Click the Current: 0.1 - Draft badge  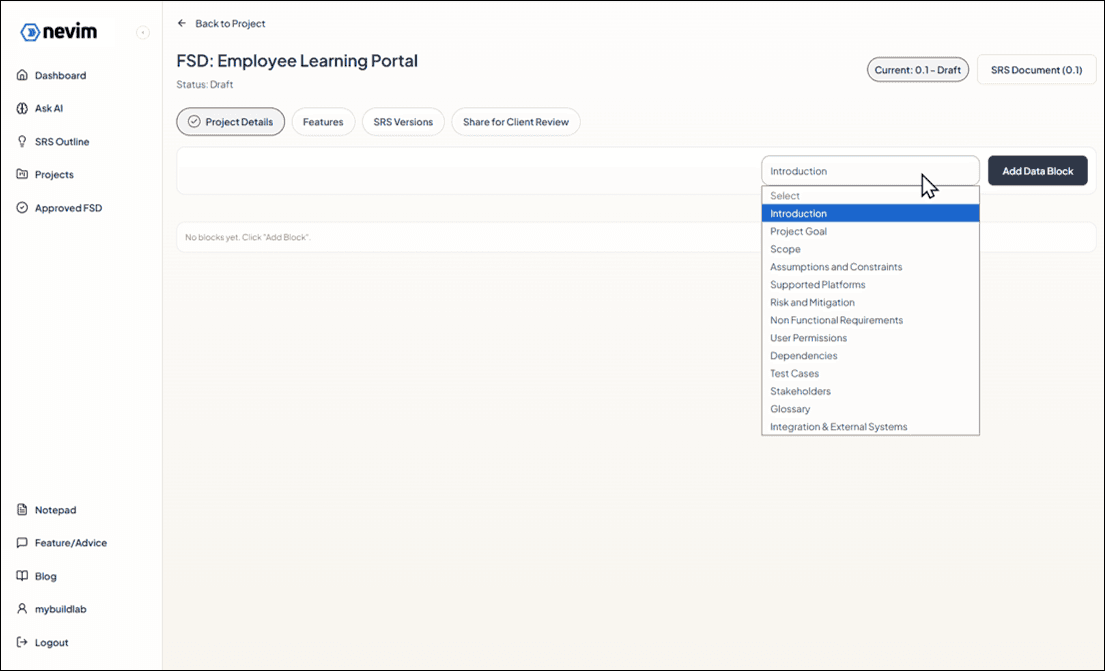(x=917, y=69)
